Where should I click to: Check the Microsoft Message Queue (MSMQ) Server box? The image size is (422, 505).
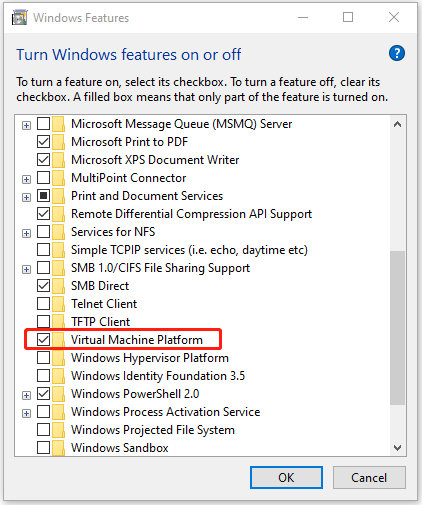coord(43,124)
